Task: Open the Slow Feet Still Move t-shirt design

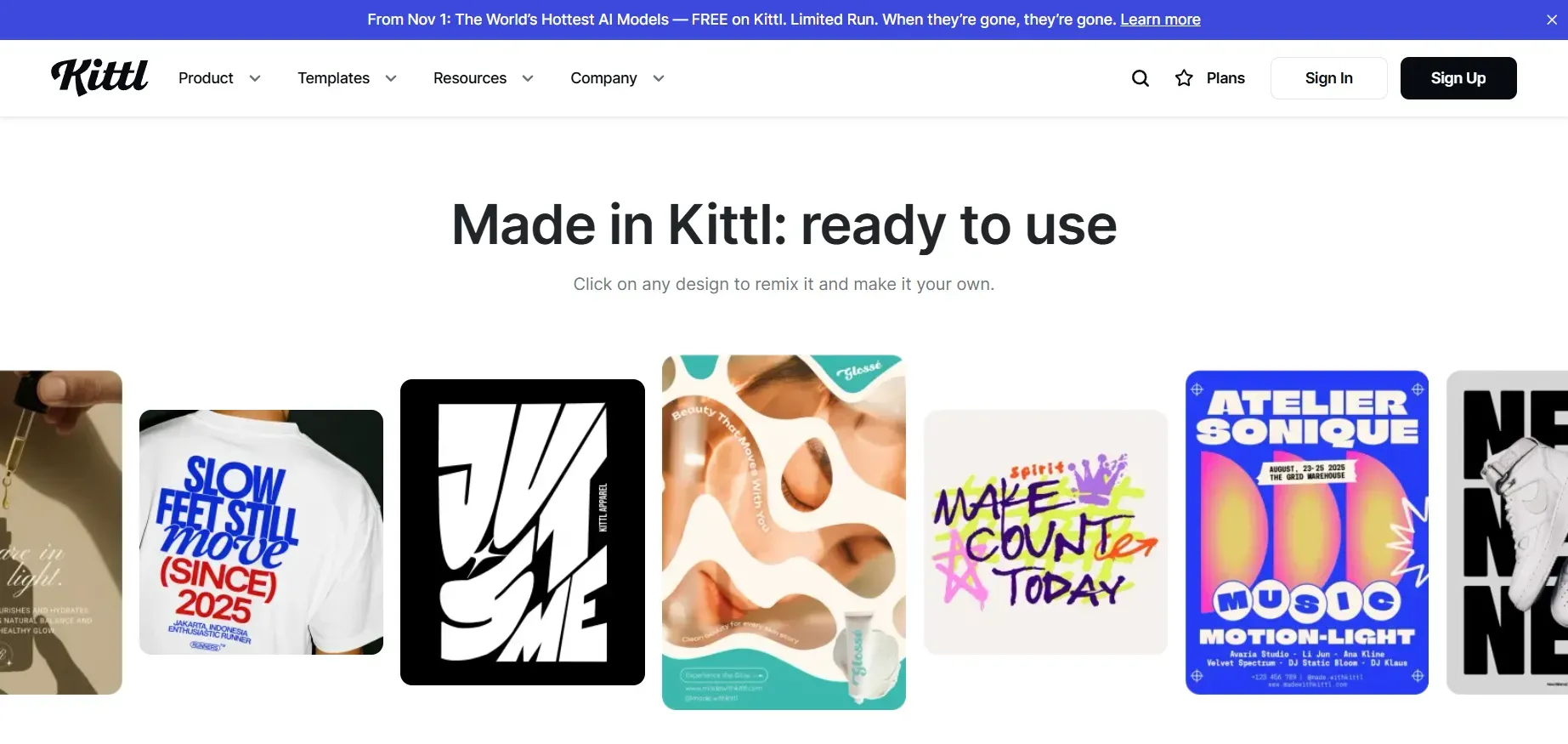Action: pyautogui.click(x=261, y=532)
